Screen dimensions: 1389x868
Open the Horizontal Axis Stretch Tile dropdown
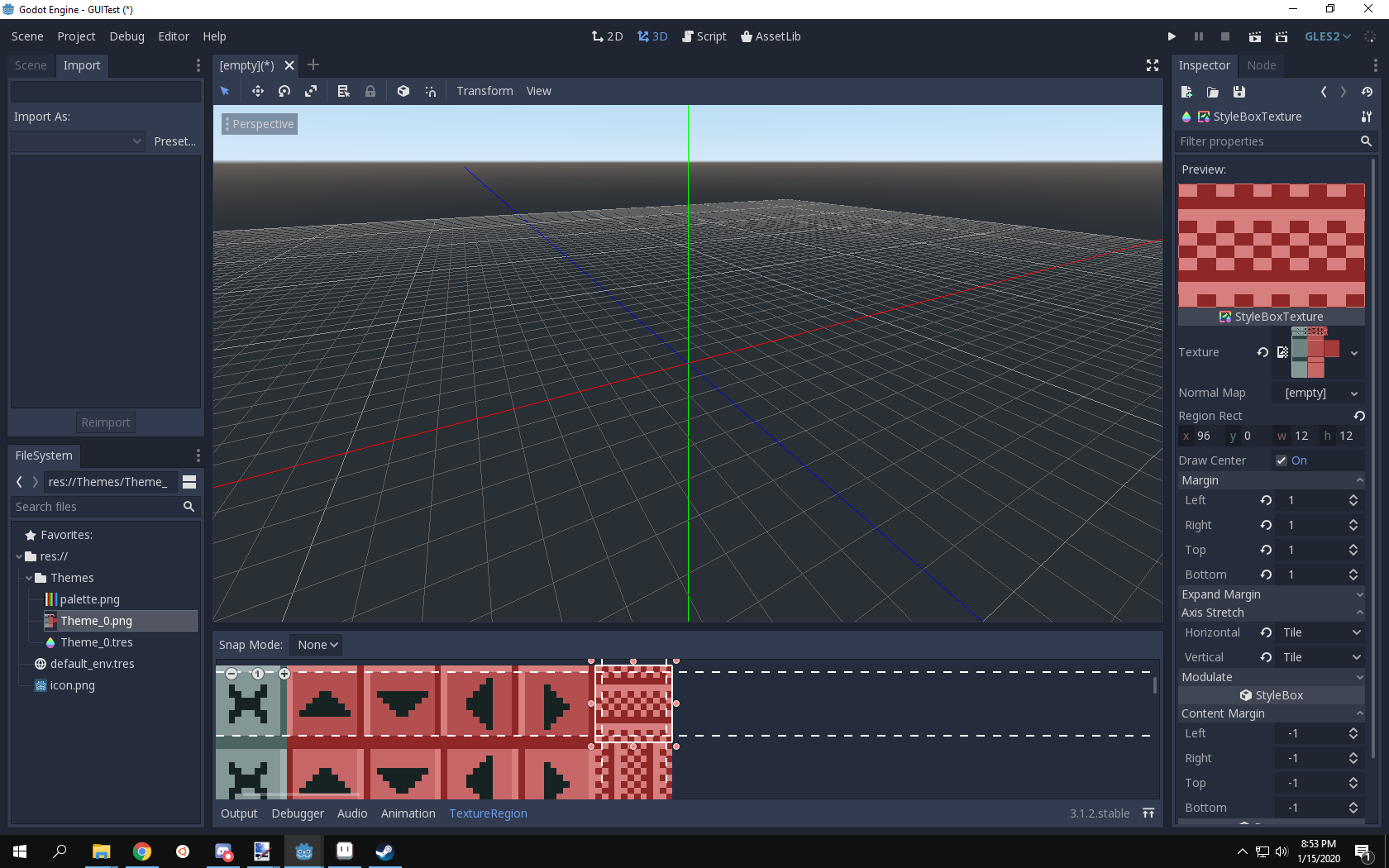1320,632
